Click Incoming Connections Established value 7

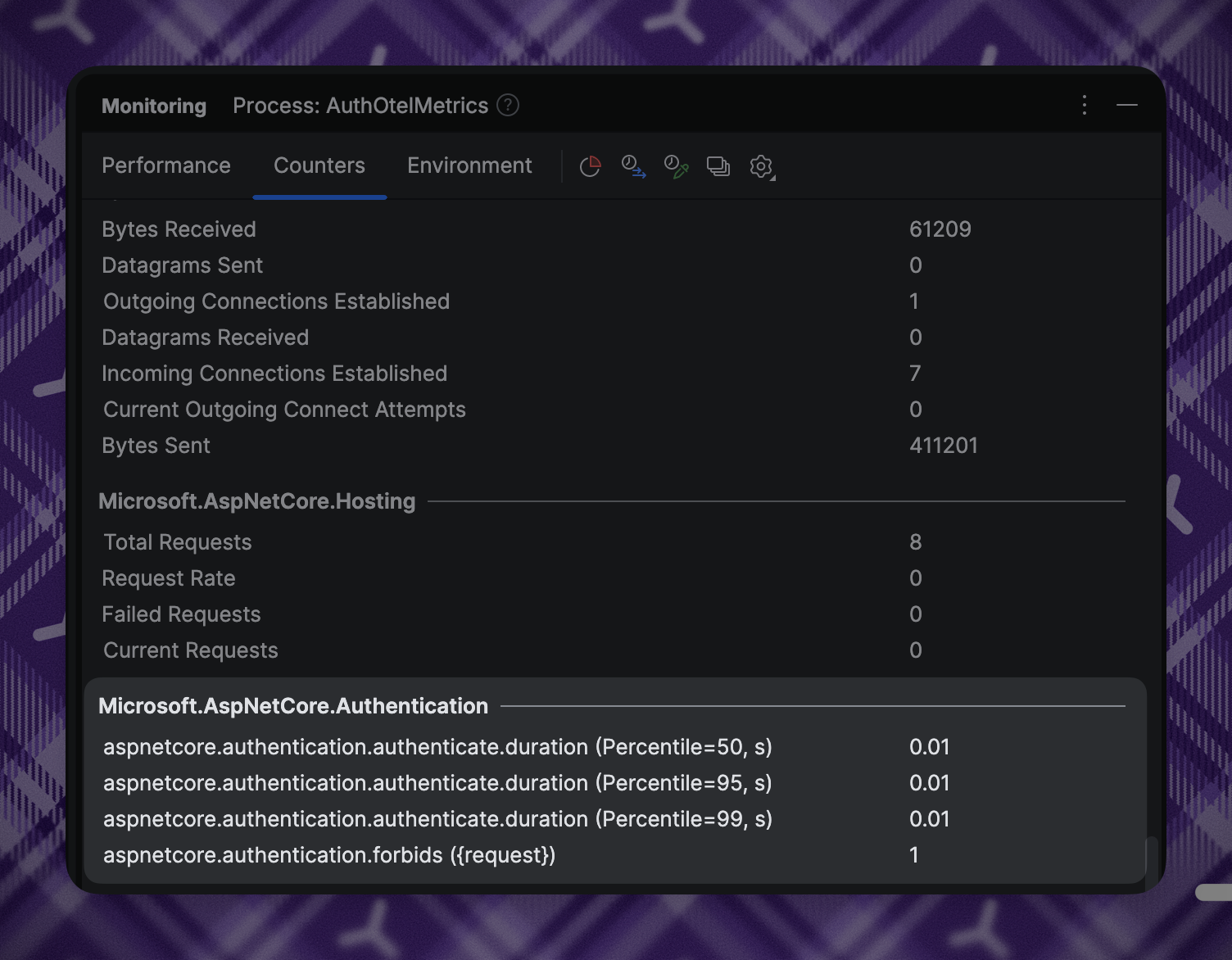(916, 374)
